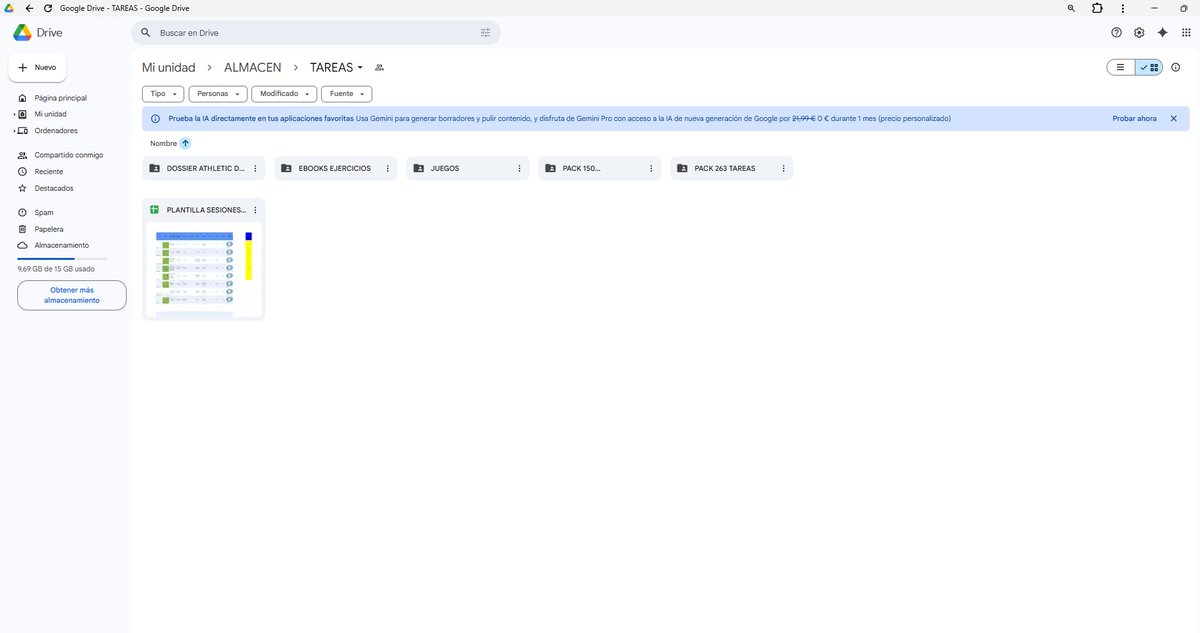Show details info icon at top right
The width and height of the screenshot is (1200, 633).
click(1176, 68)
